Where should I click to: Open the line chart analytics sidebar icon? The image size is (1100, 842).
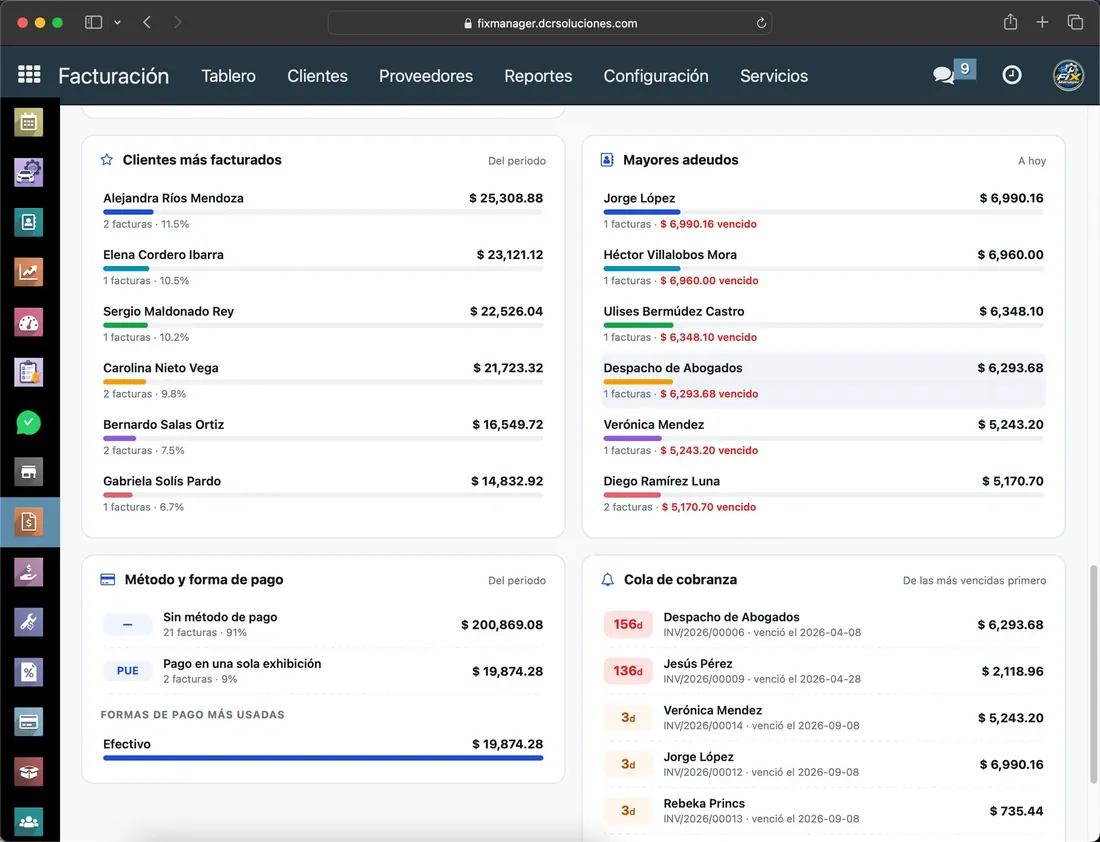(x=28, y=272)
